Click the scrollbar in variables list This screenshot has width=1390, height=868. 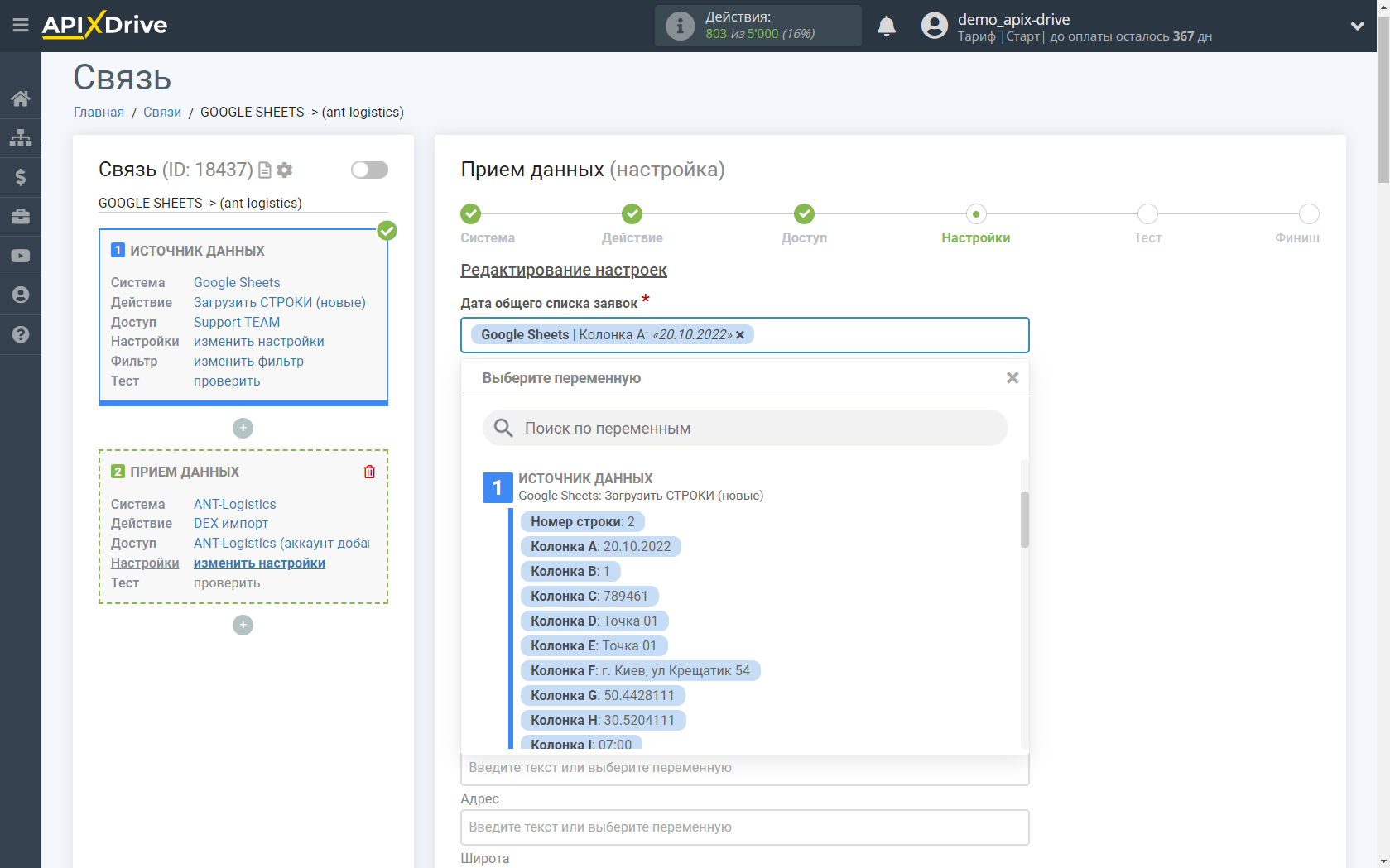pos(1025,520)
